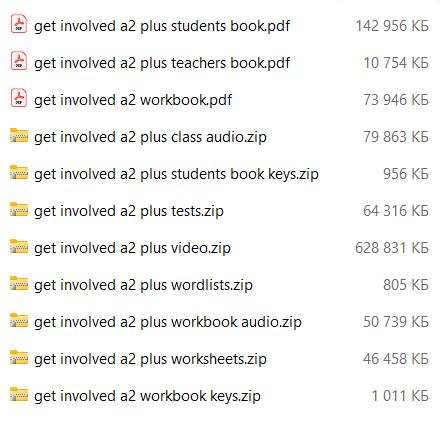Select get involved a2 plus tests.zip file name

(129, 211)
